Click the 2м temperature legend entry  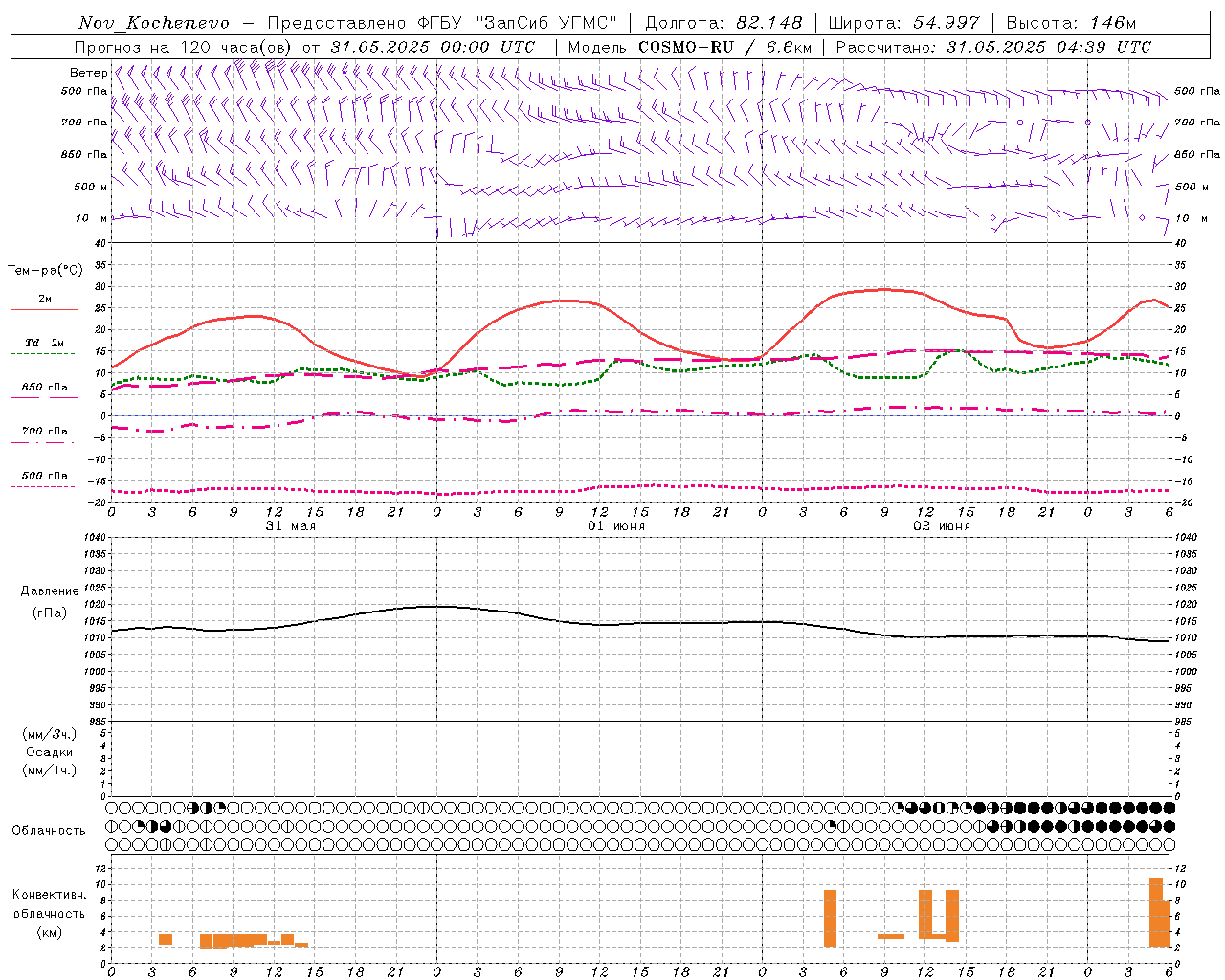(x=45, y=299)
